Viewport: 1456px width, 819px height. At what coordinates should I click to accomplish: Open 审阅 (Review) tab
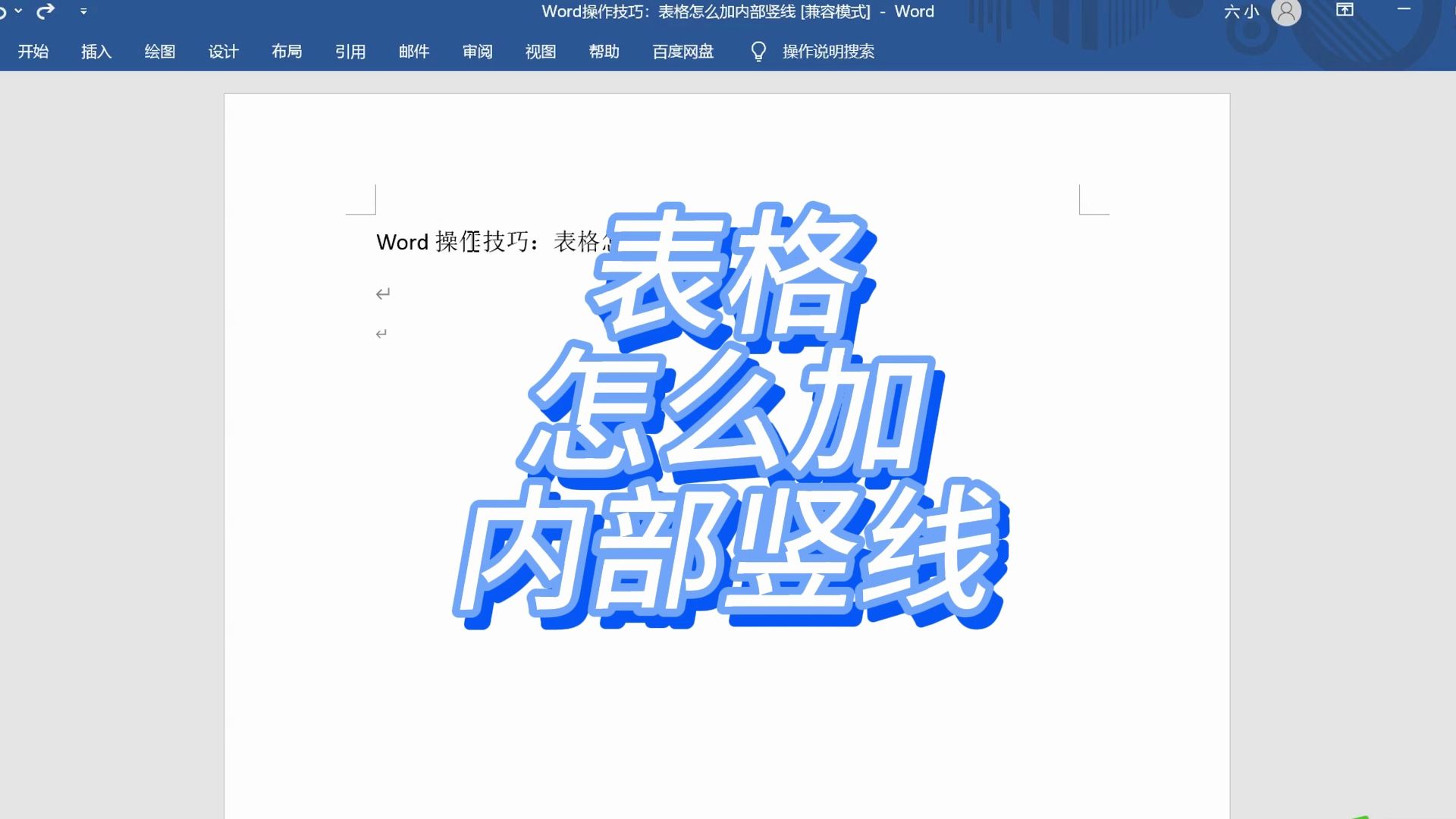tap(478, 51)
